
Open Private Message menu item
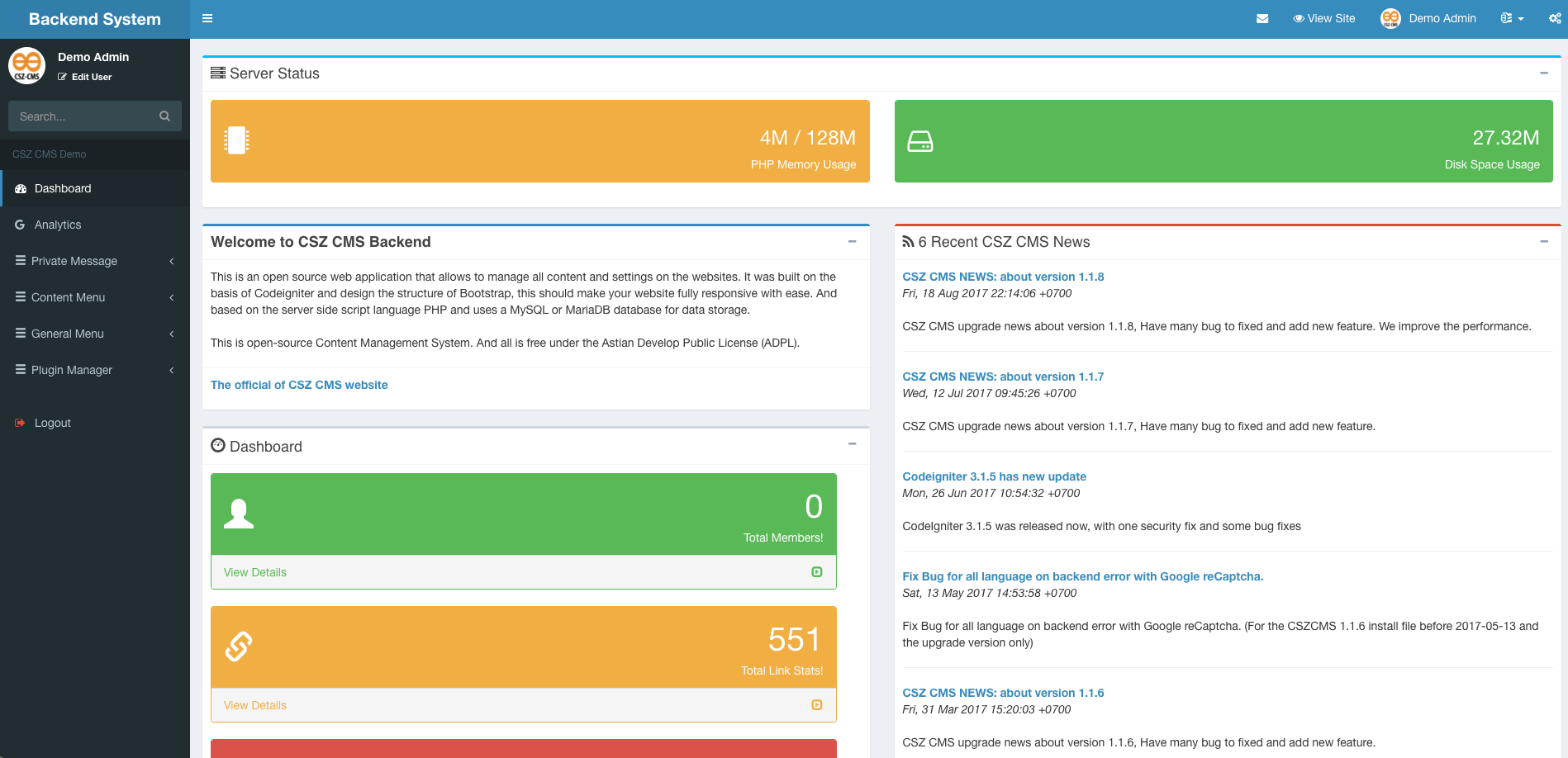pyautogui.click(x=95, y=261)
